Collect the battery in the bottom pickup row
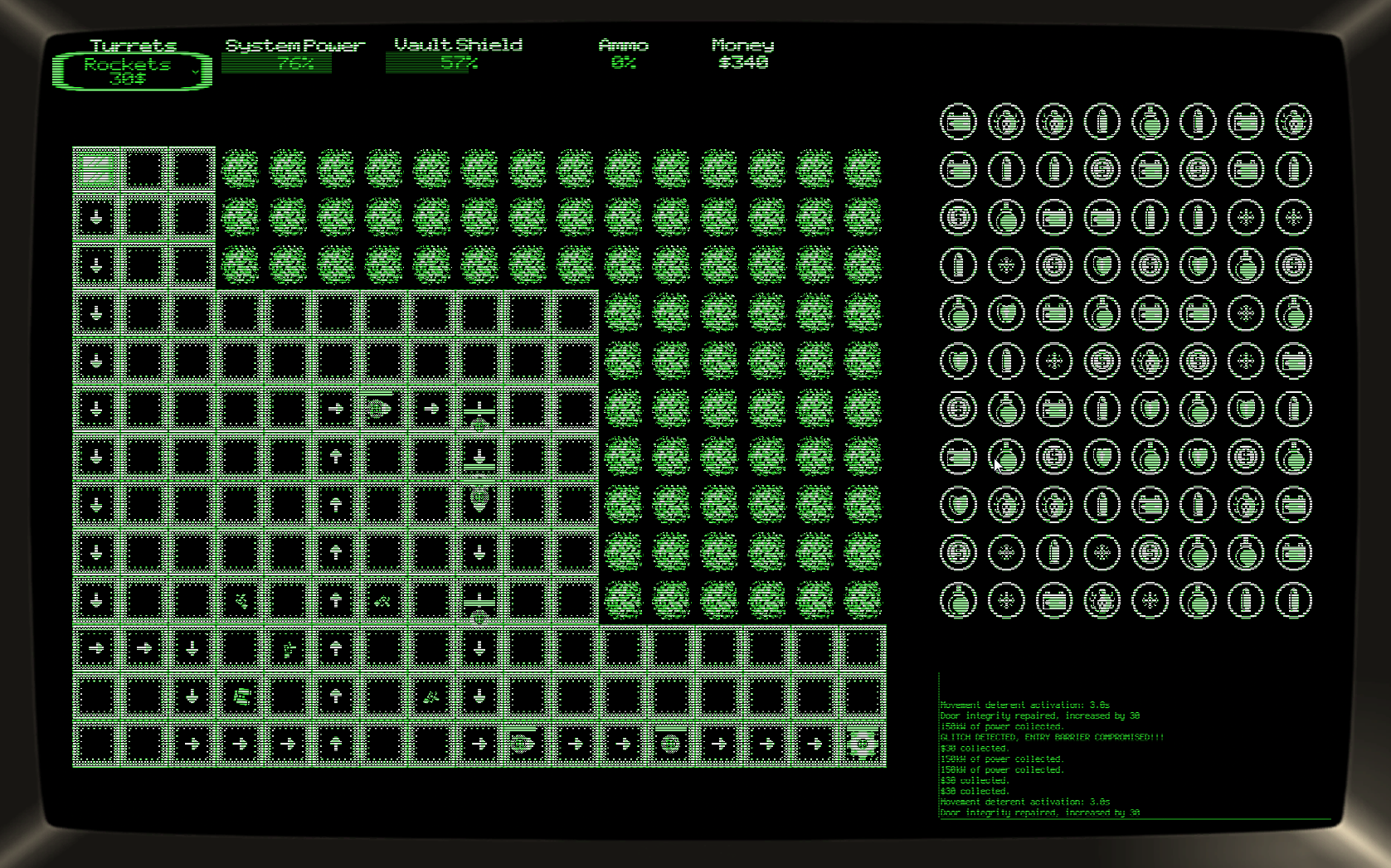 [x=1054, y=600]
